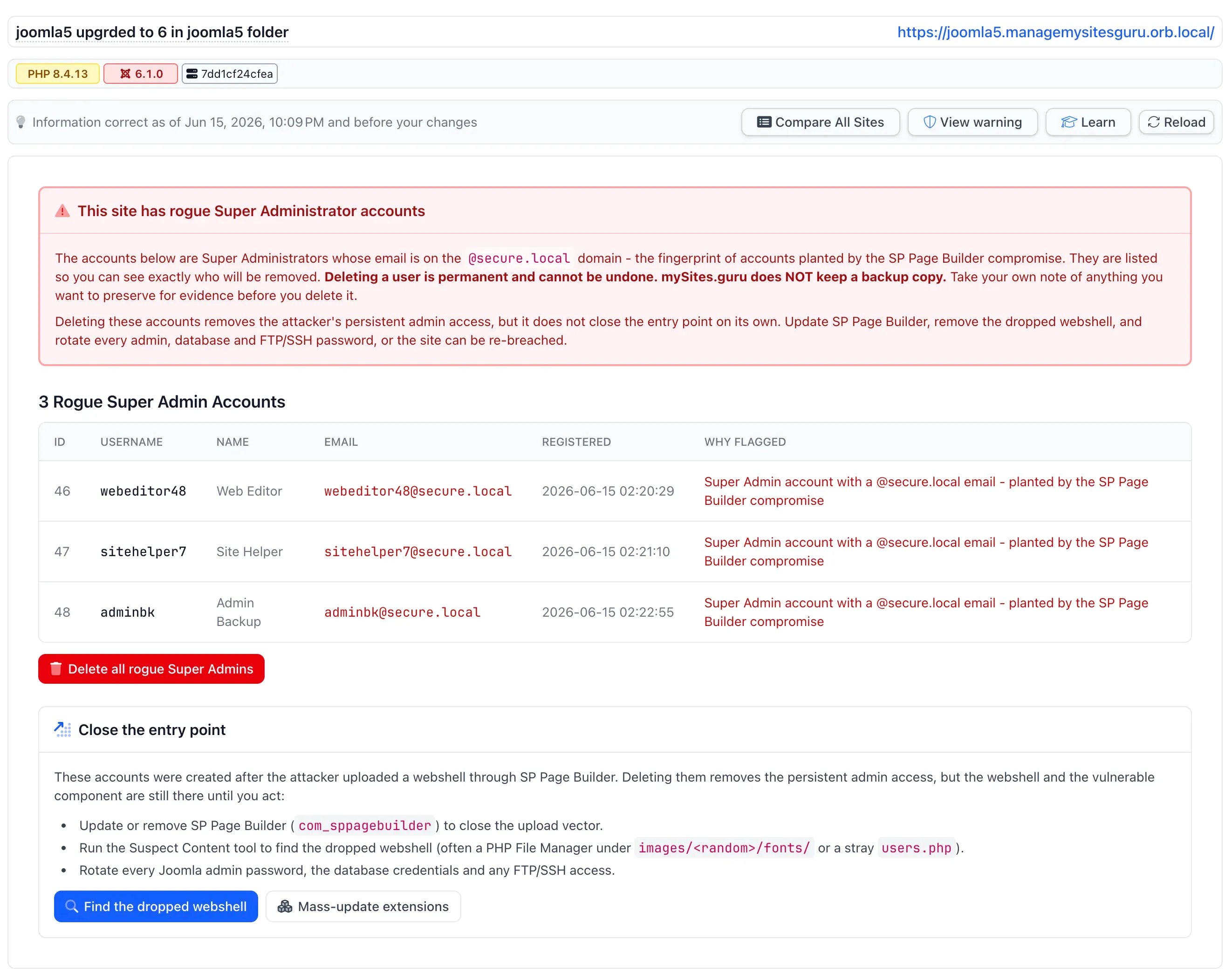This screenshot has width=1232, height=980.
Task: Select username sitehelper7 in the table
Action: (144, 551)
